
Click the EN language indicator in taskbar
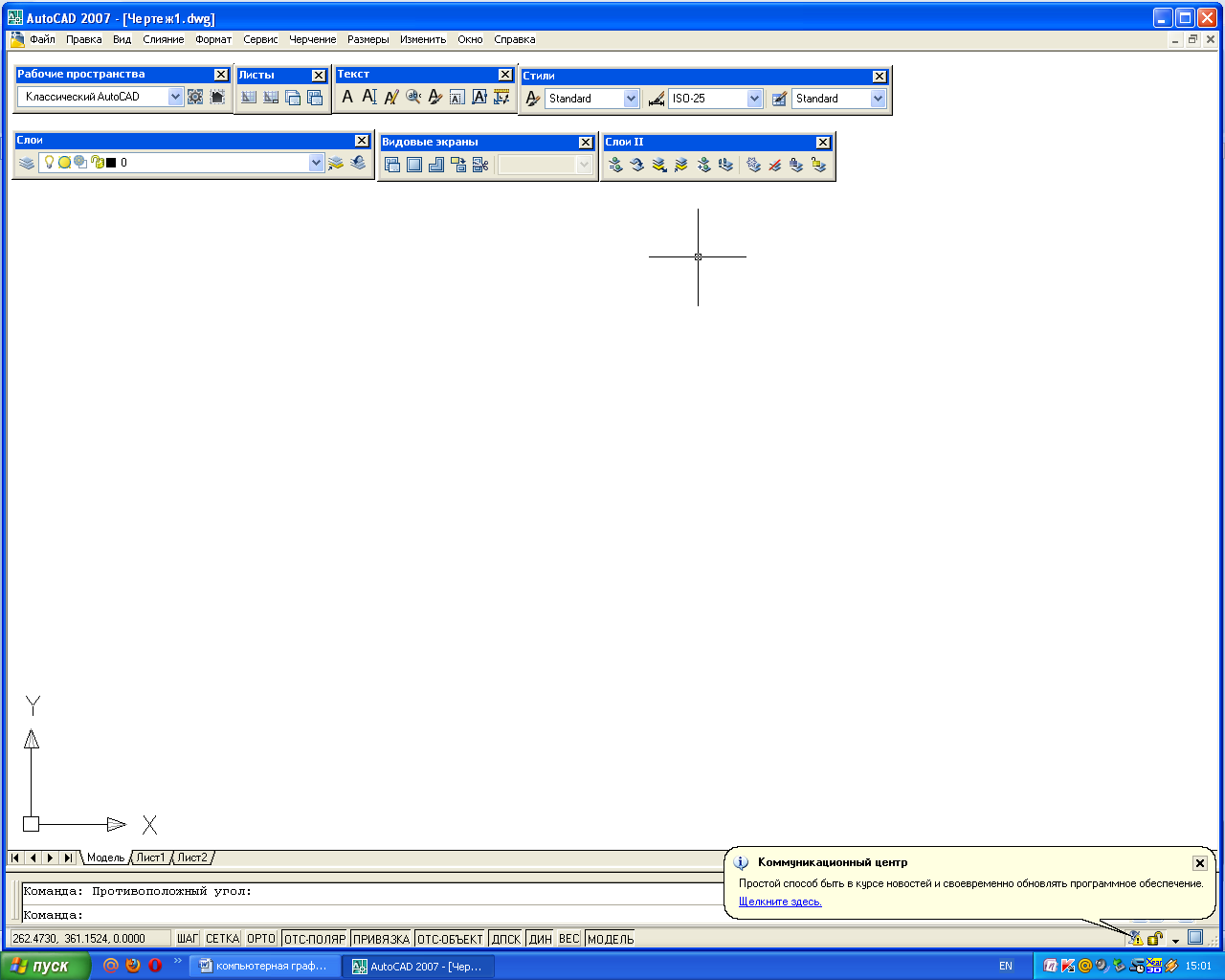pyautogui.click(x=1006, y=967)
